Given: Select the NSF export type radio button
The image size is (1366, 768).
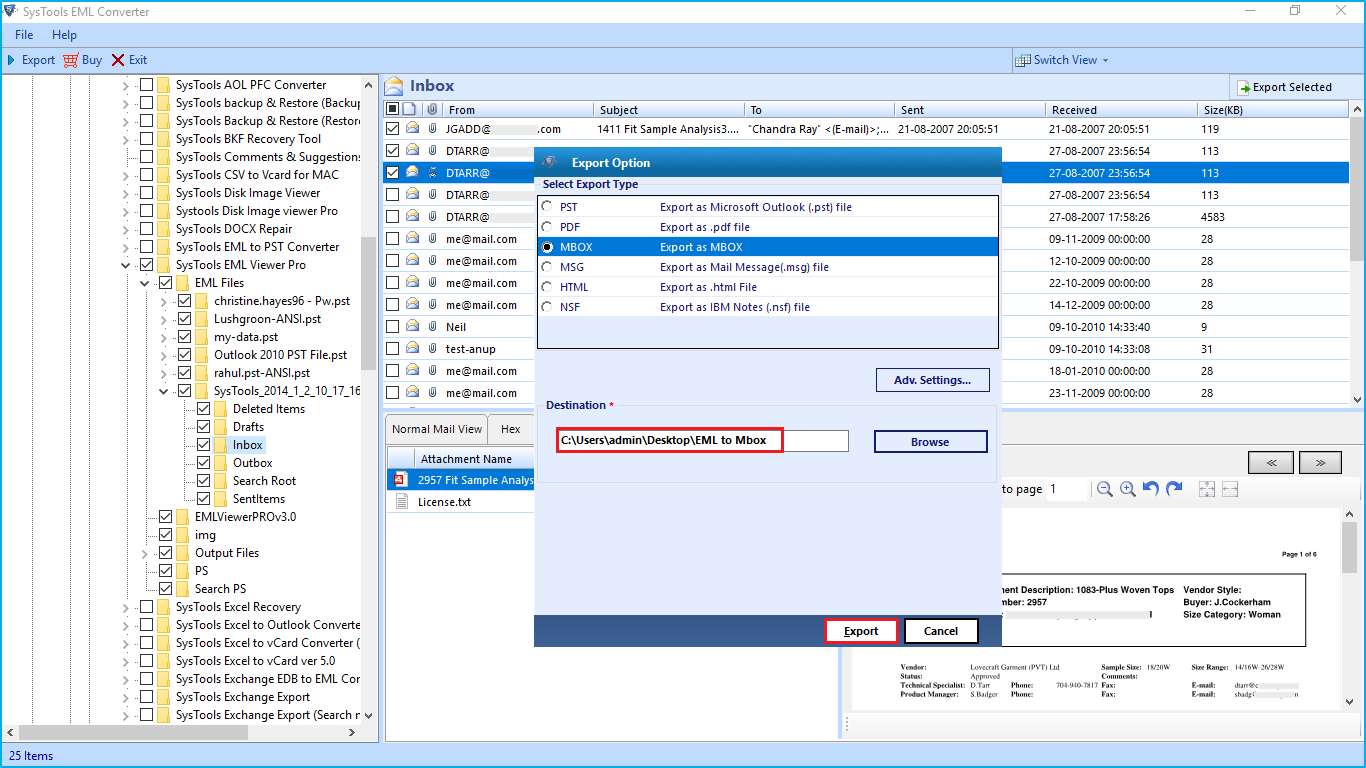Looking at the screenshot, I should pyautogui.click(x=546, y=306).
